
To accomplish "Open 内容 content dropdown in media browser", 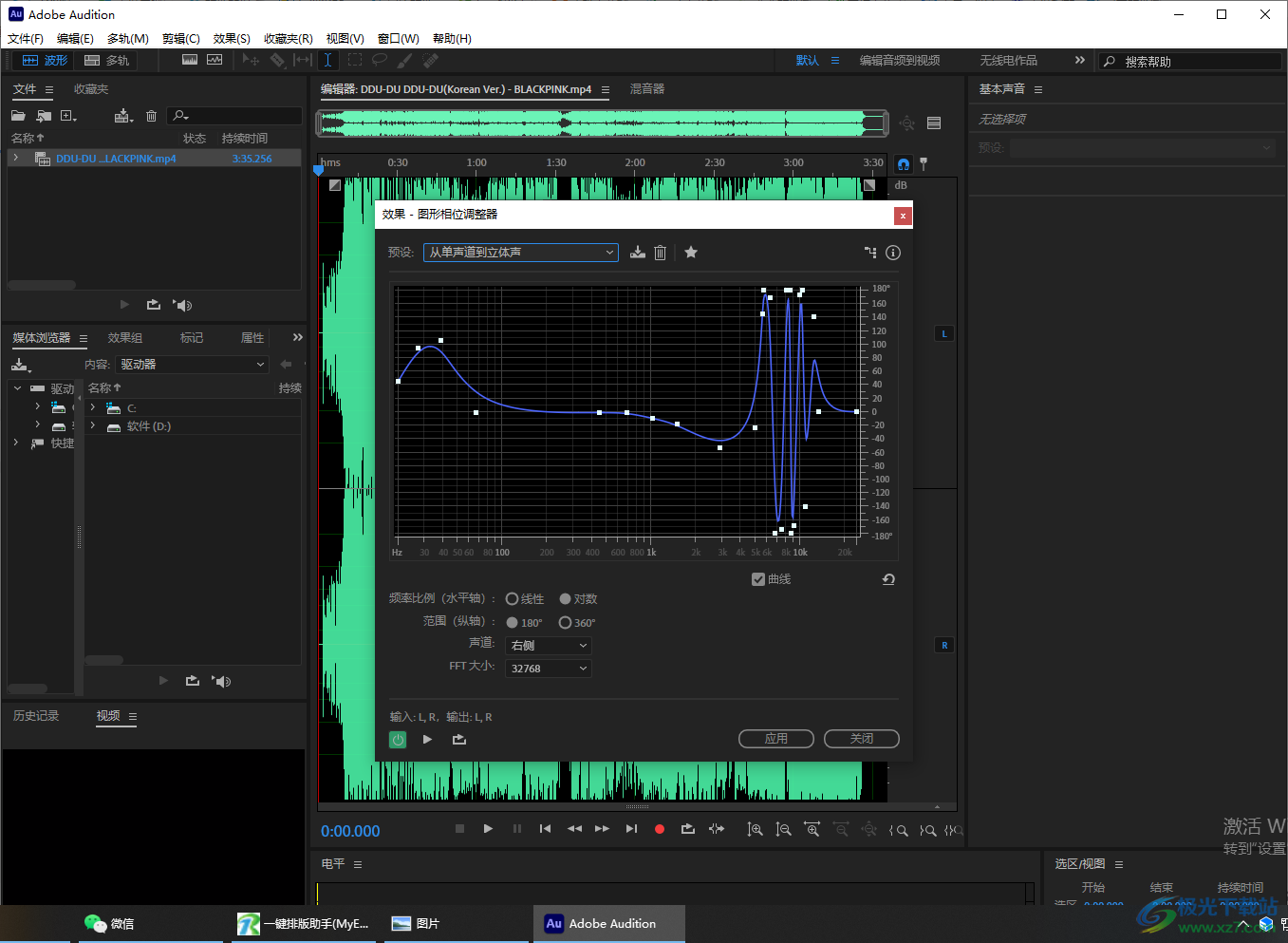I will click(193, 365).
